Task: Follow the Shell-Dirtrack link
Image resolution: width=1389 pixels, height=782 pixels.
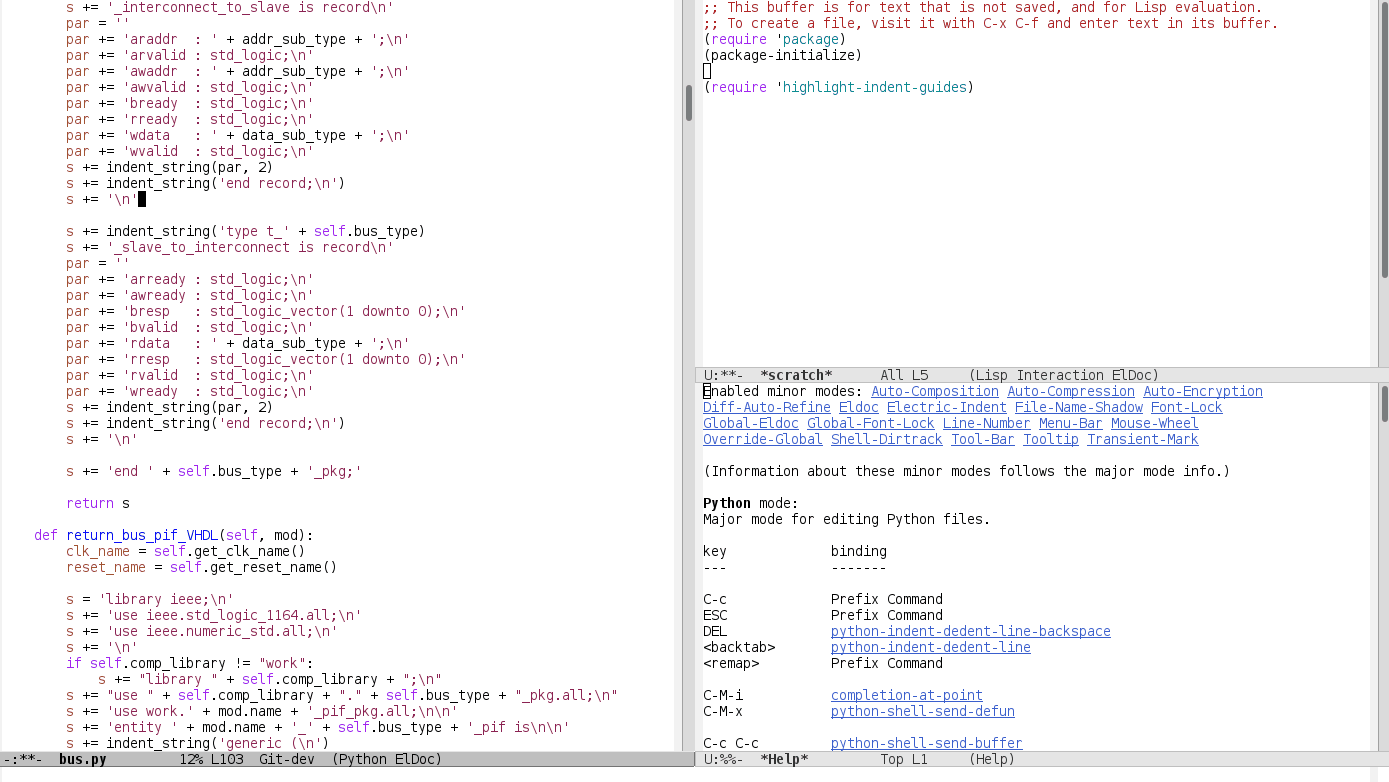Action: tap(887, 439)
